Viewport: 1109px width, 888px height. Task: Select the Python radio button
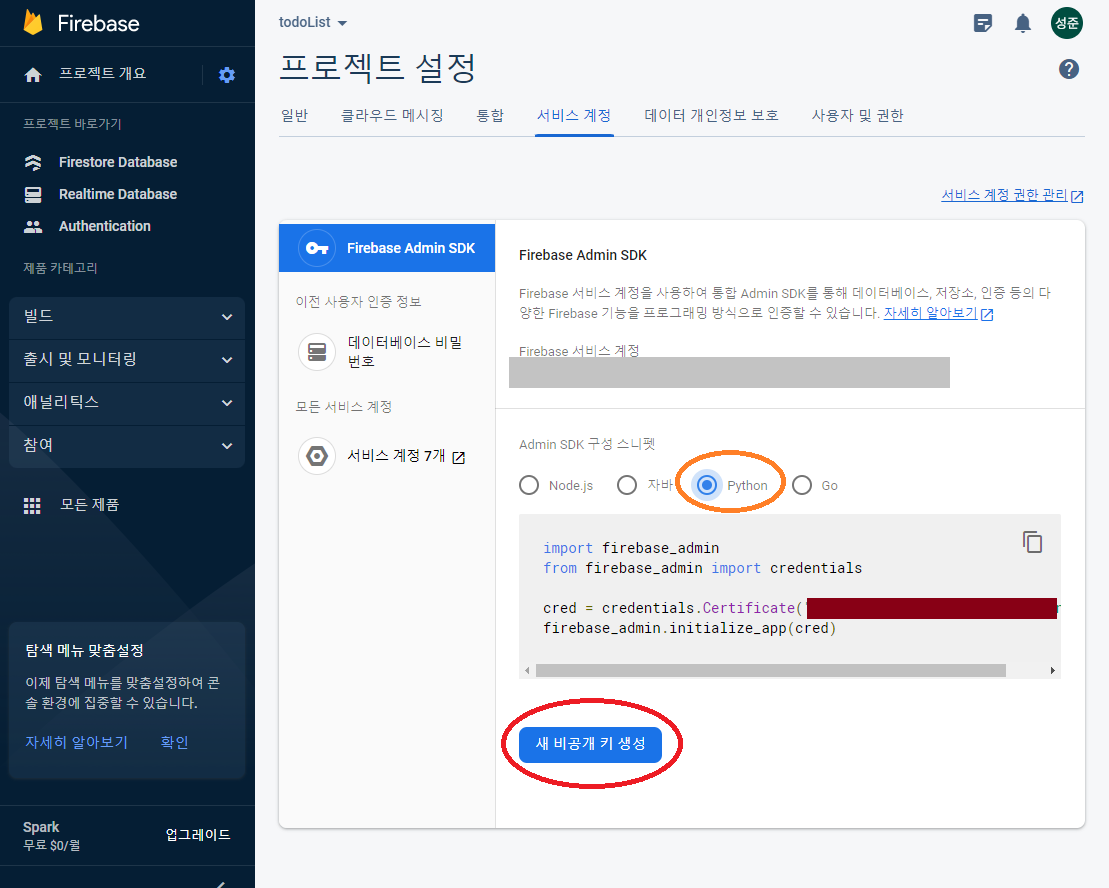[x=707, y=485]
